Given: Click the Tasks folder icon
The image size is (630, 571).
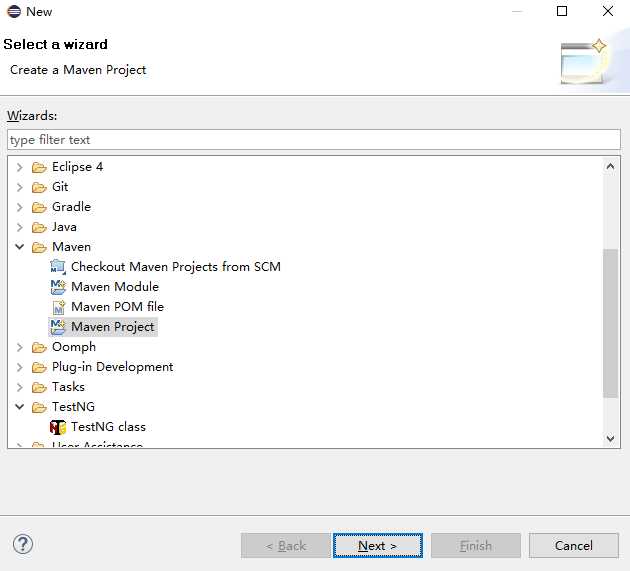Looking at the screenshot, I should click(39, 387).
